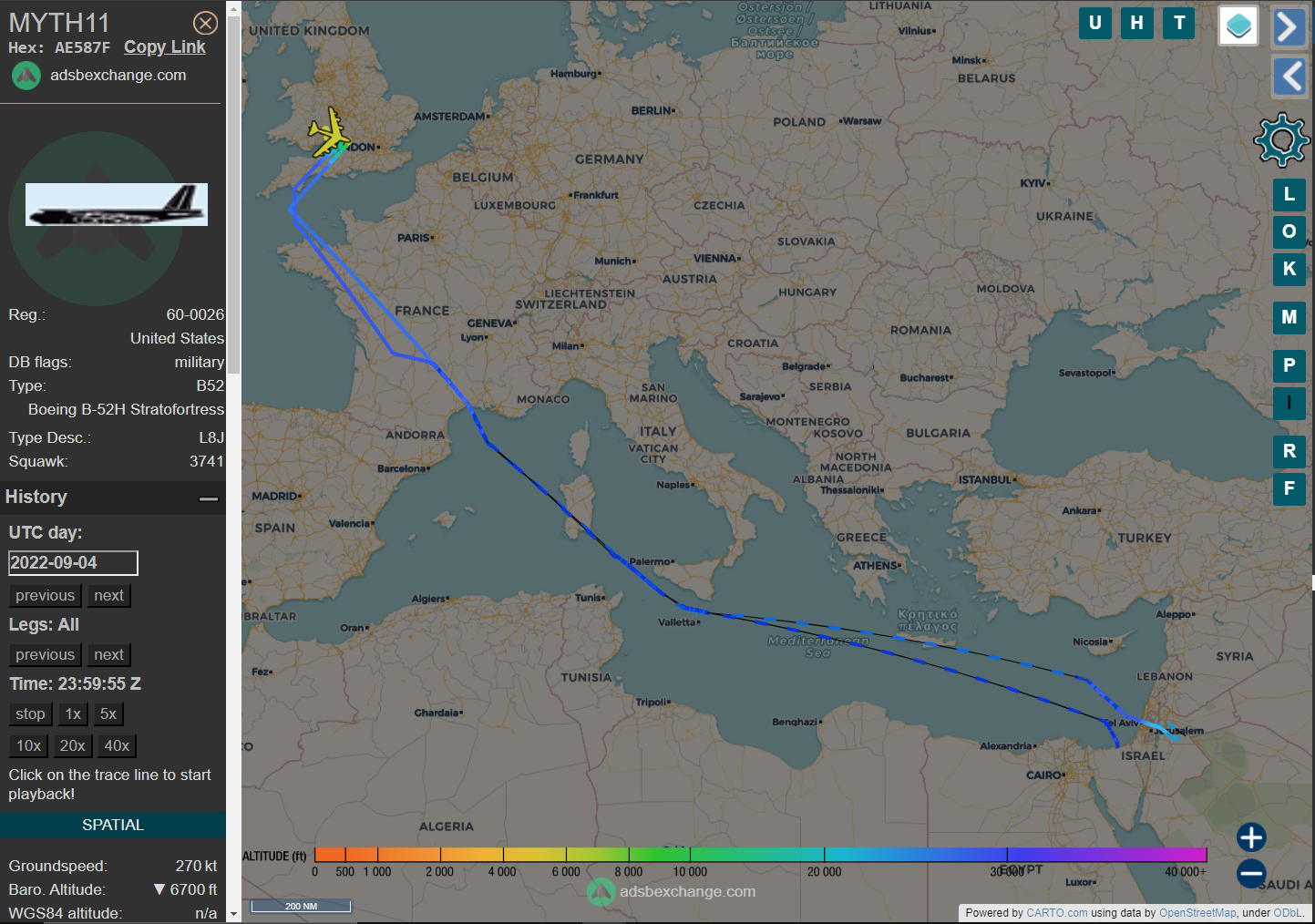Set playback speed to 5x
The height and width of the screenshot is (924, 1315).
tap(108, 714)
